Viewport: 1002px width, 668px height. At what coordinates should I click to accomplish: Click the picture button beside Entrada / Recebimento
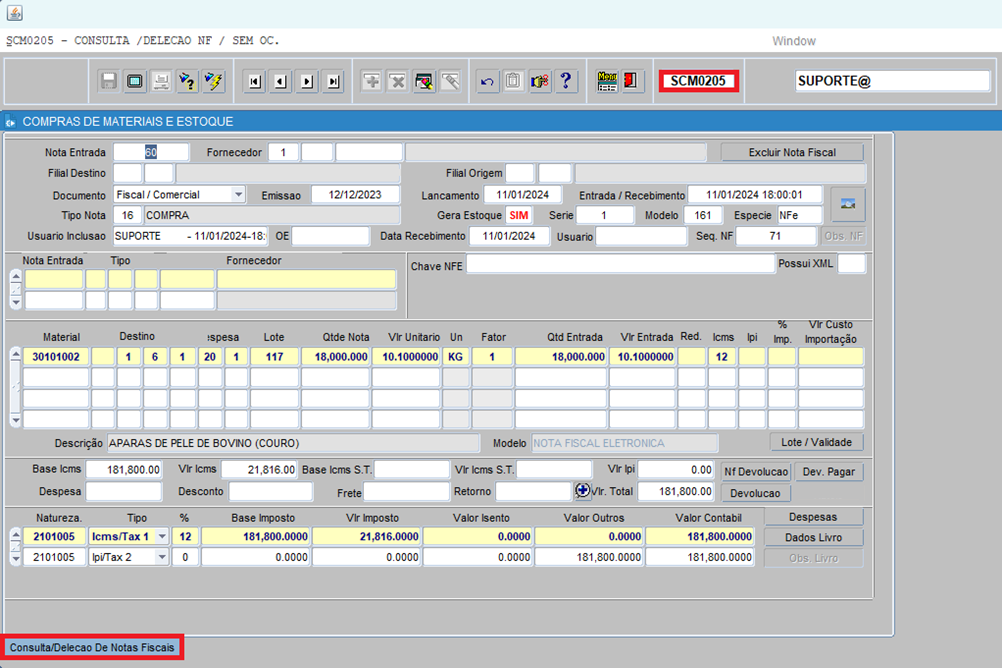[848, 205]
